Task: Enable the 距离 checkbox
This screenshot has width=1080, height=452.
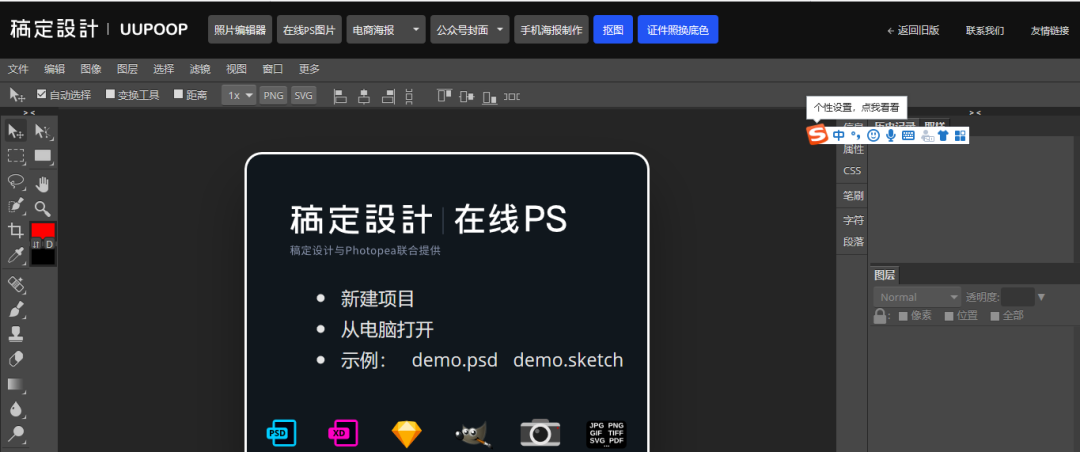Action: pos(178,94)
